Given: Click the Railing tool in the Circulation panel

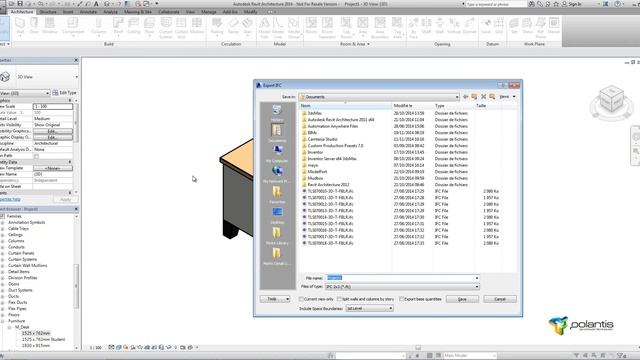Looking at the screenshot, I should coord(217,27).
